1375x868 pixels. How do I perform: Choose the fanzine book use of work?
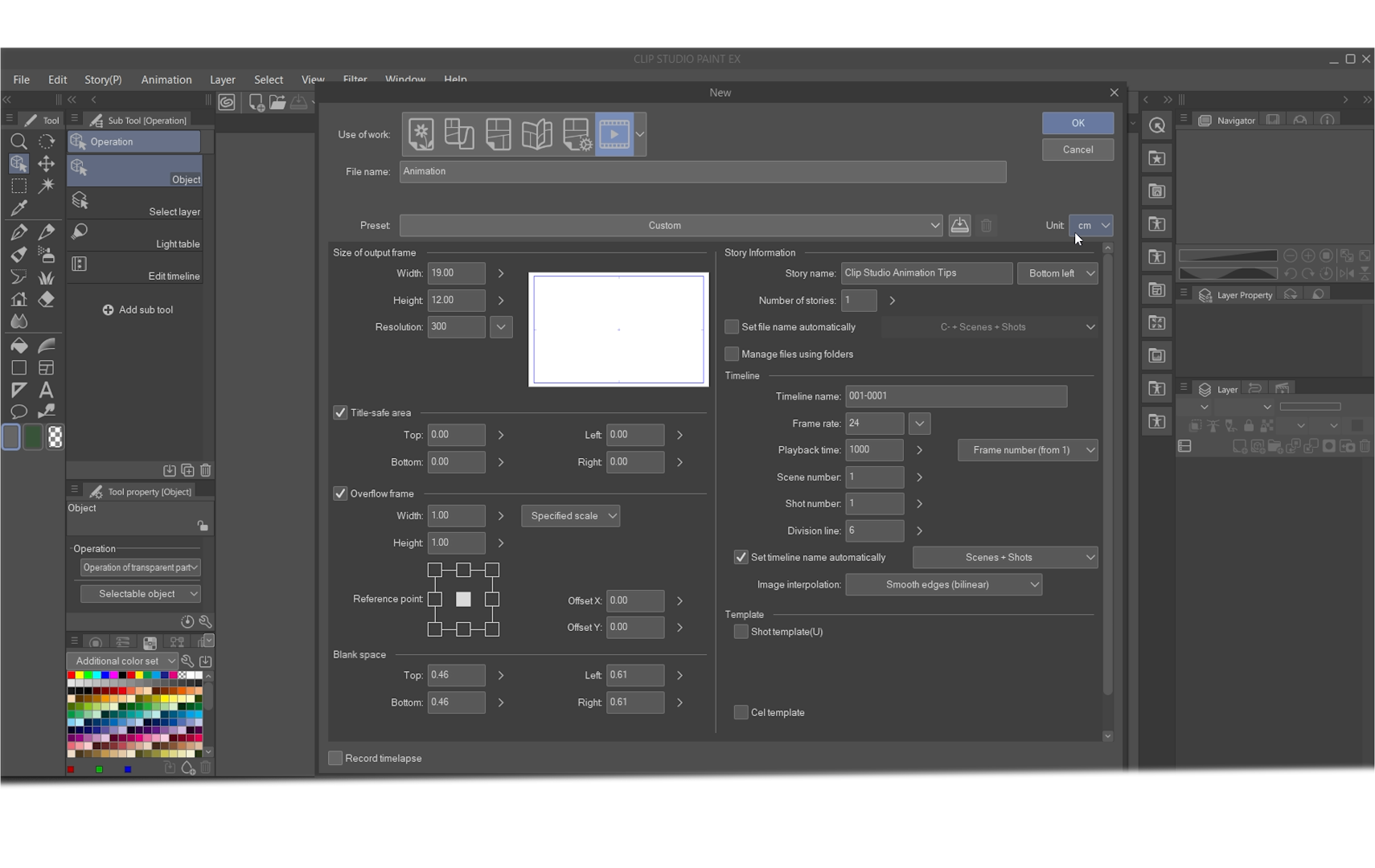[x=536, y=134]
